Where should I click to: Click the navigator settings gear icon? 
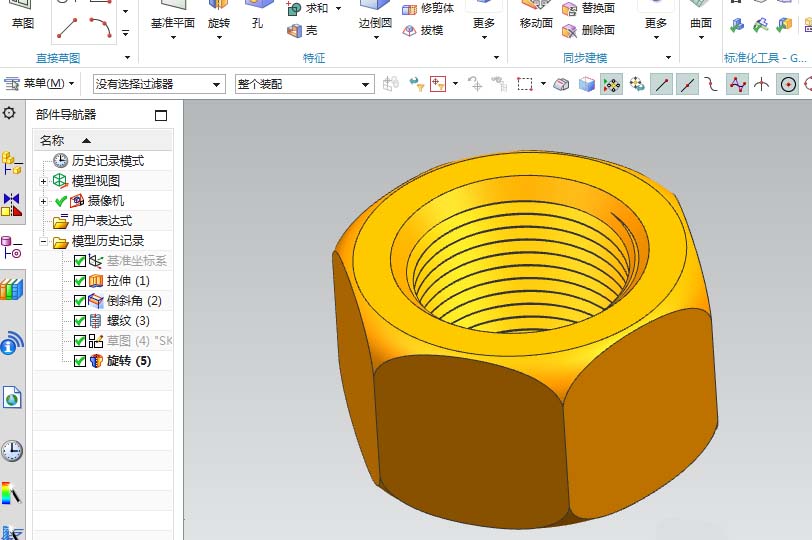click(9, 113)
